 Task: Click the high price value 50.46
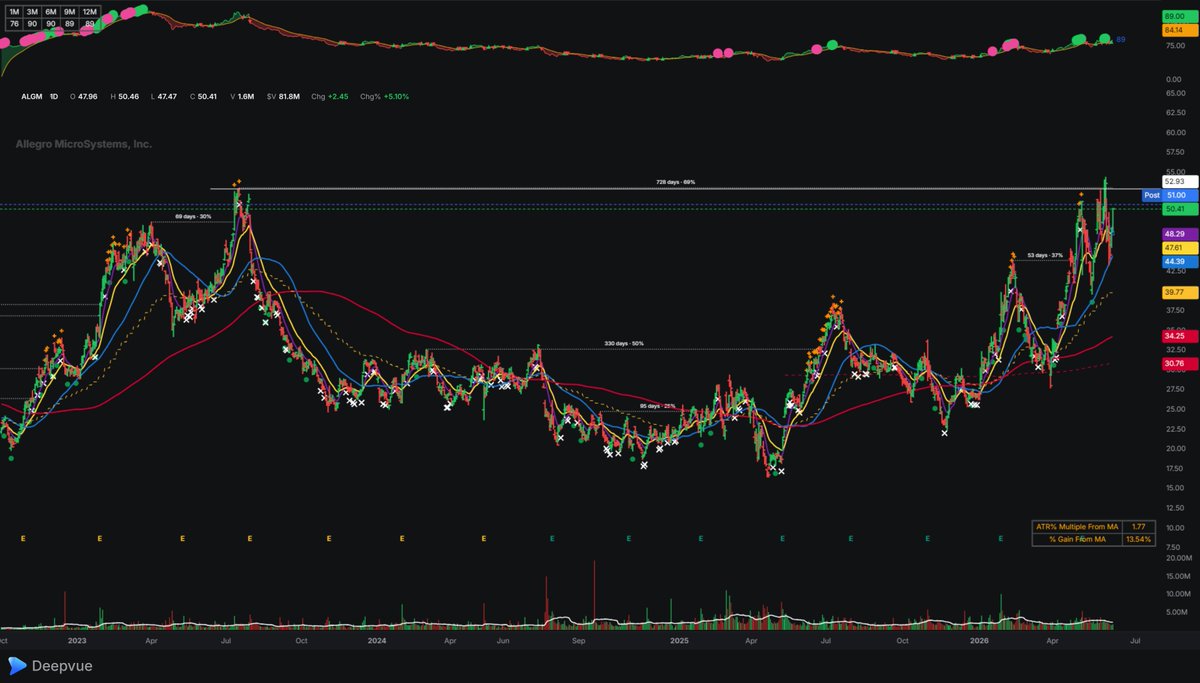131,96
